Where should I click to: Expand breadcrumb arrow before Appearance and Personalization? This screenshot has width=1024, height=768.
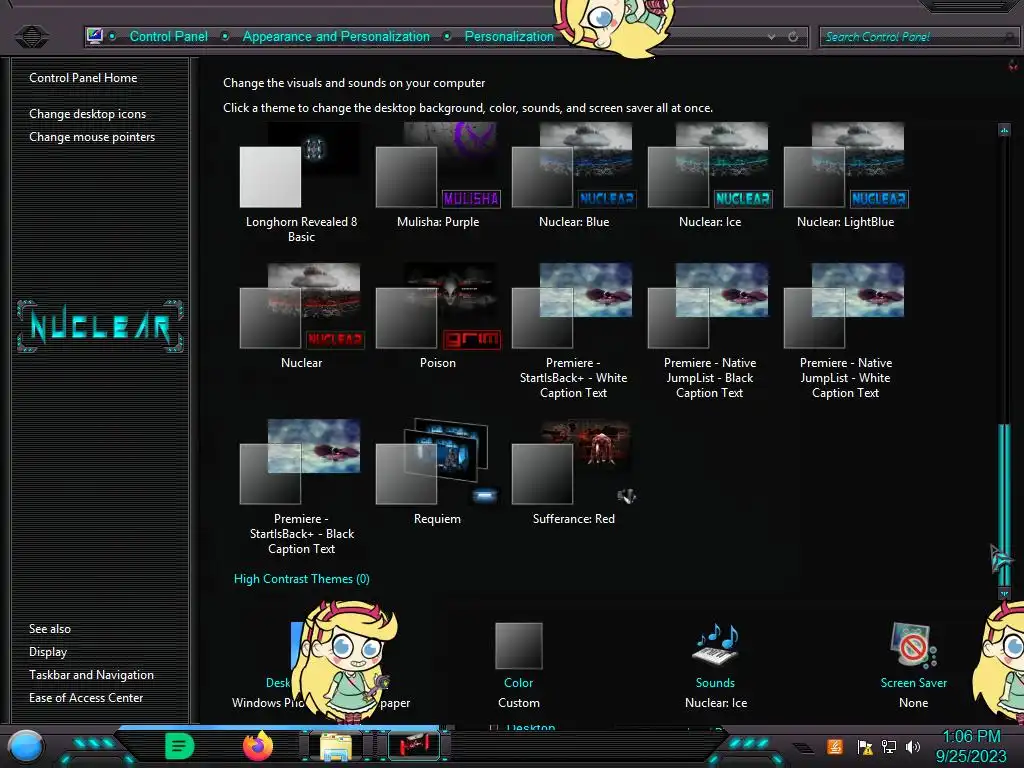(x=225, y=37)
